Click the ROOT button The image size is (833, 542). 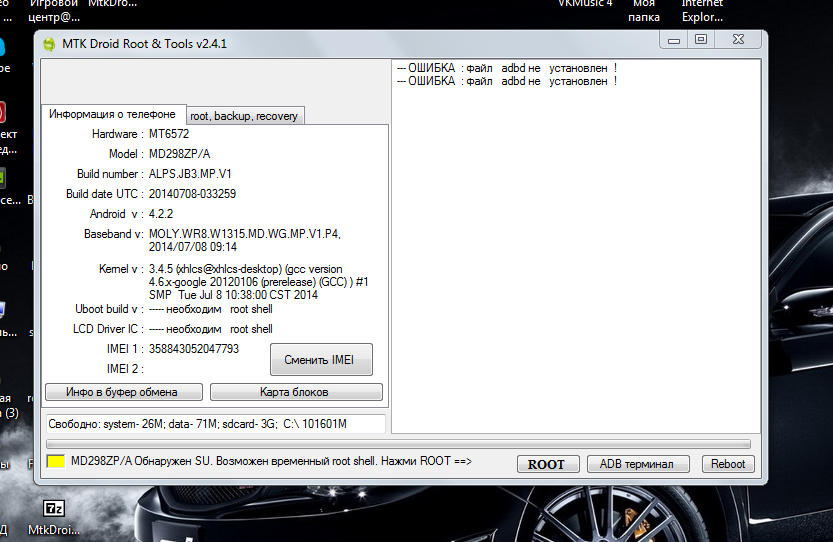(x=548, y=464)
